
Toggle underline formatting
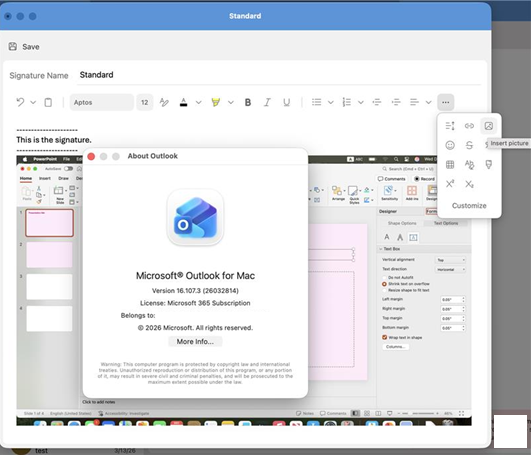pyautogui.click(x=286, y=102)
